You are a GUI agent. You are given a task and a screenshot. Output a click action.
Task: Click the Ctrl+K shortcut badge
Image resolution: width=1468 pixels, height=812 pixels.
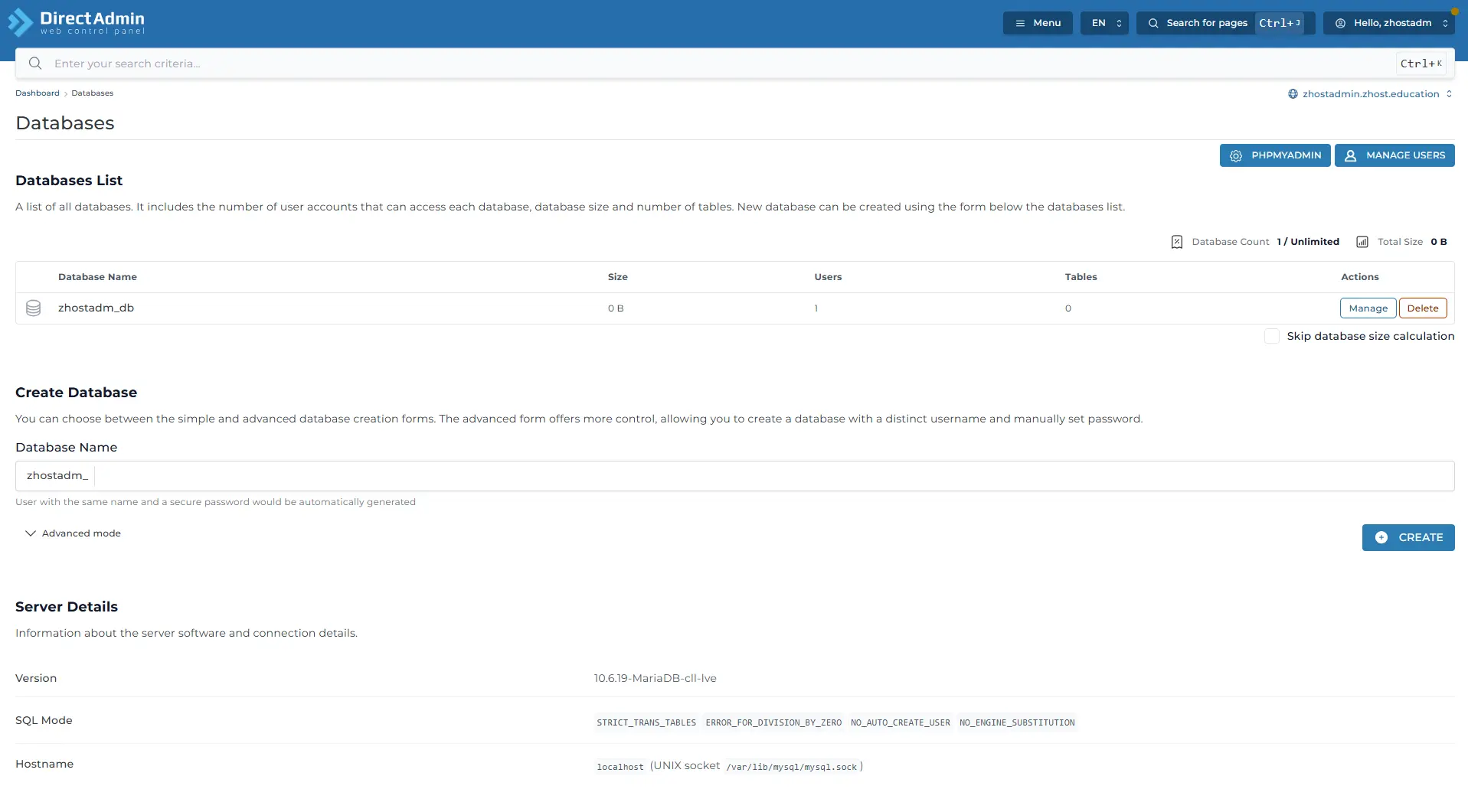pyautogui.click(x=1421, y=64)
